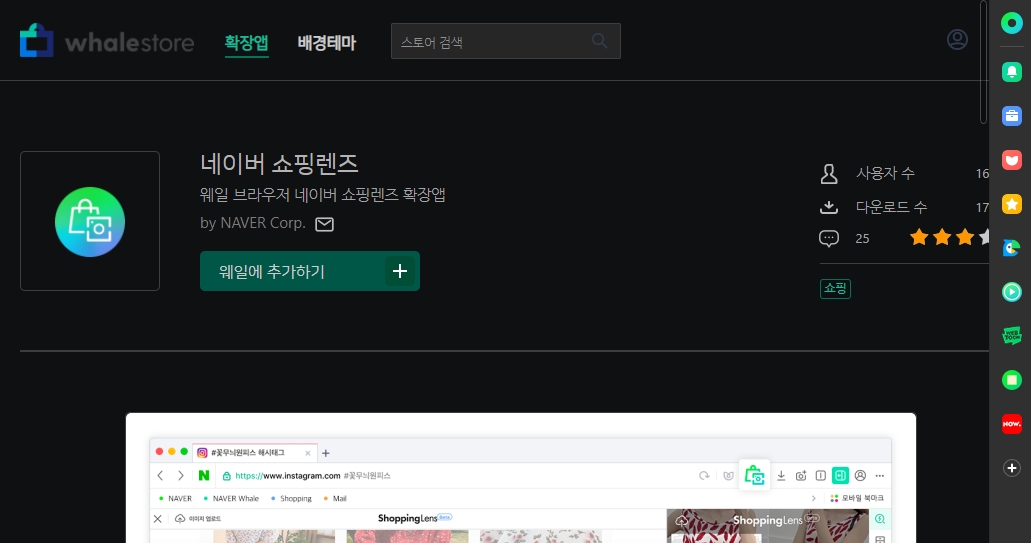1031x543 pixels.
Task: Open the red NOW sidebar icon
Action: pyautogui.click(x=1011, y=424)
